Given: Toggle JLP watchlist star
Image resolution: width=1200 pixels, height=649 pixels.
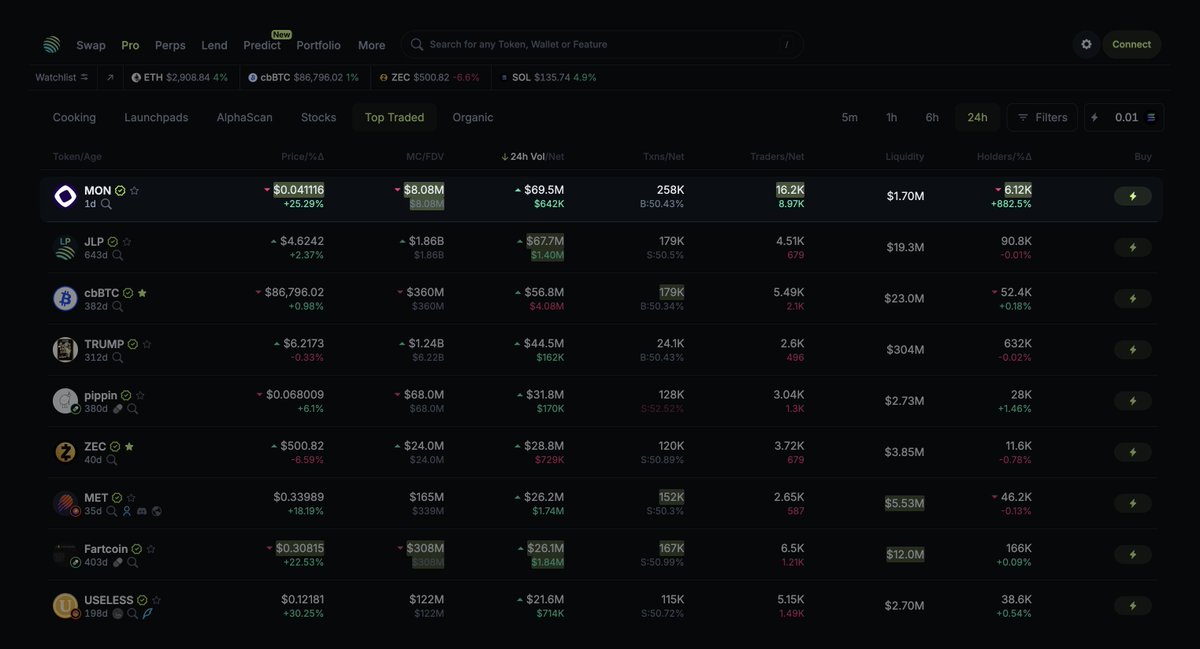Looking at the screenshot, I should tap(127, 241).
